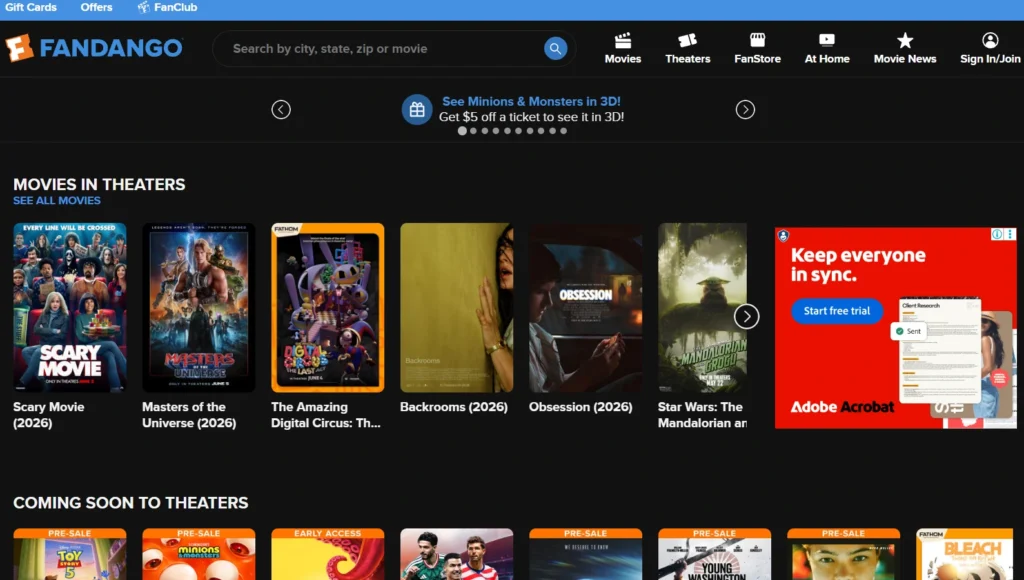Open the FanStore shop icon
The width and height of the screenshot is (1024, 580).
pyautogui.click(x=757, y=40)
